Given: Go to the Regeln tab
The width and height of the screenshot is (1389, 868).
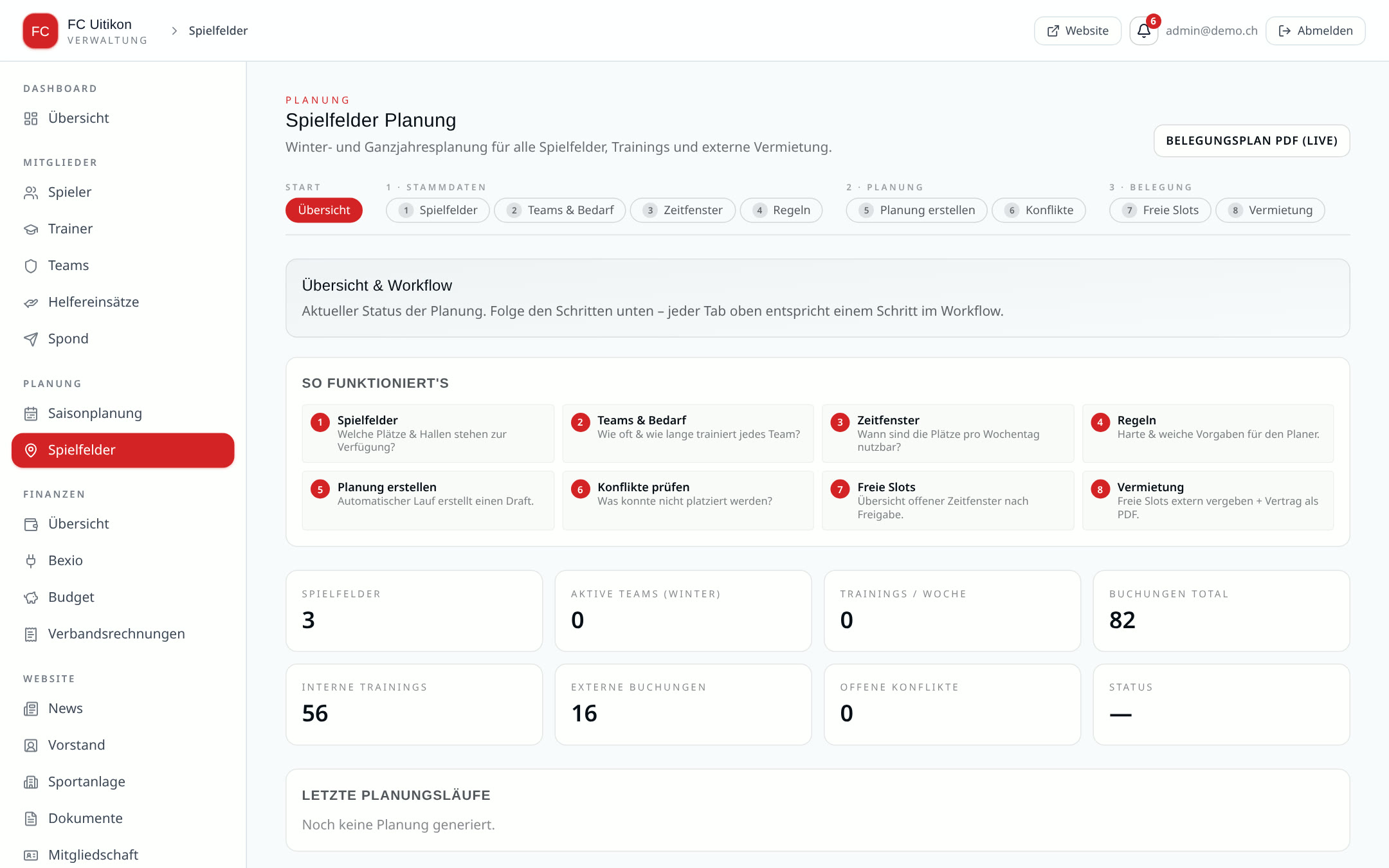Looking at the screenshot, I should pos(781,210).
